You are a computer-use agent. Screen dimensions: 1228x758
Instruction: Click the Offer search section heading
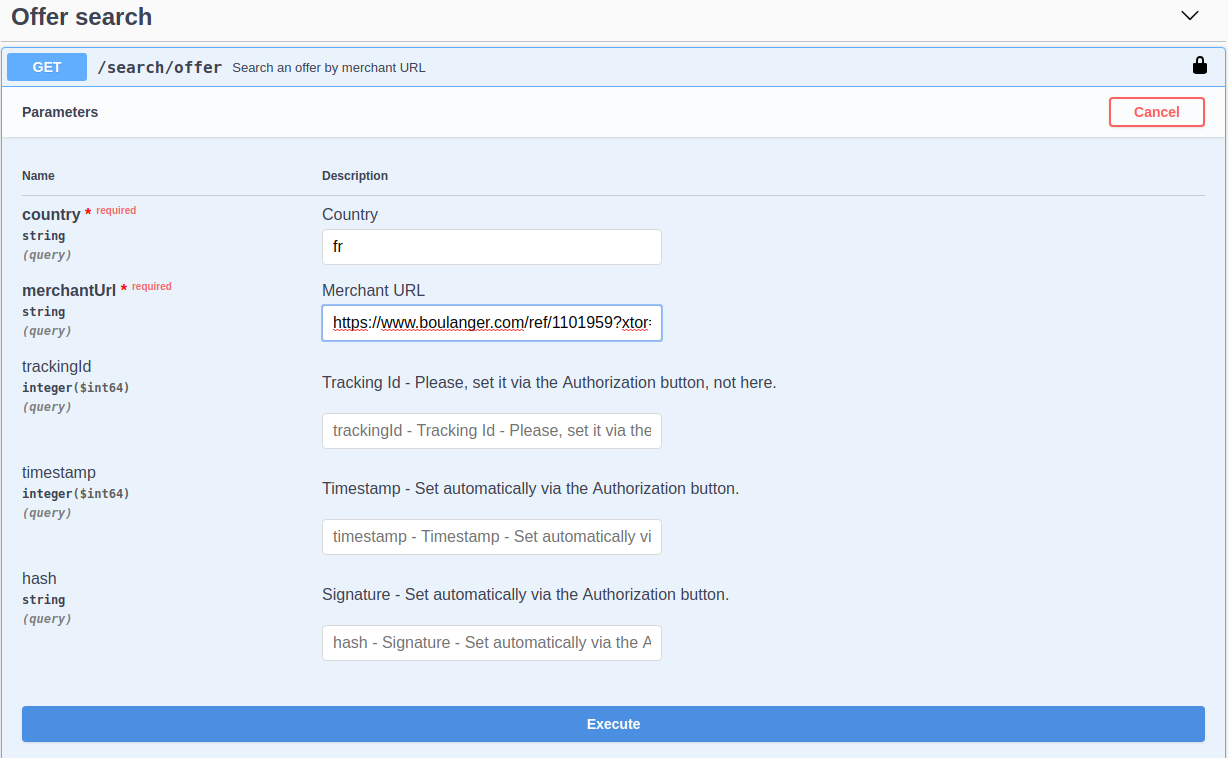82,17
